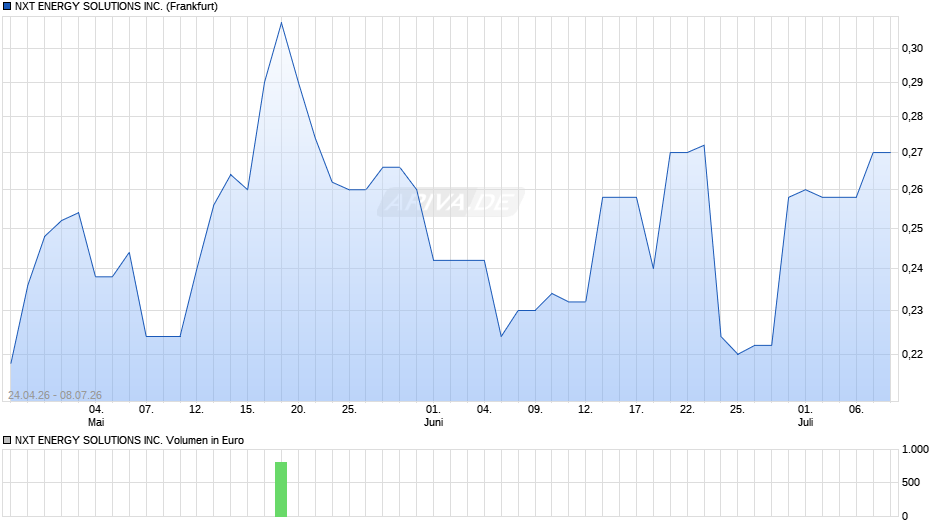Viewport: 940px width, 526px height.
Task: Click the 0,29 price axis label
Action: 912,82
